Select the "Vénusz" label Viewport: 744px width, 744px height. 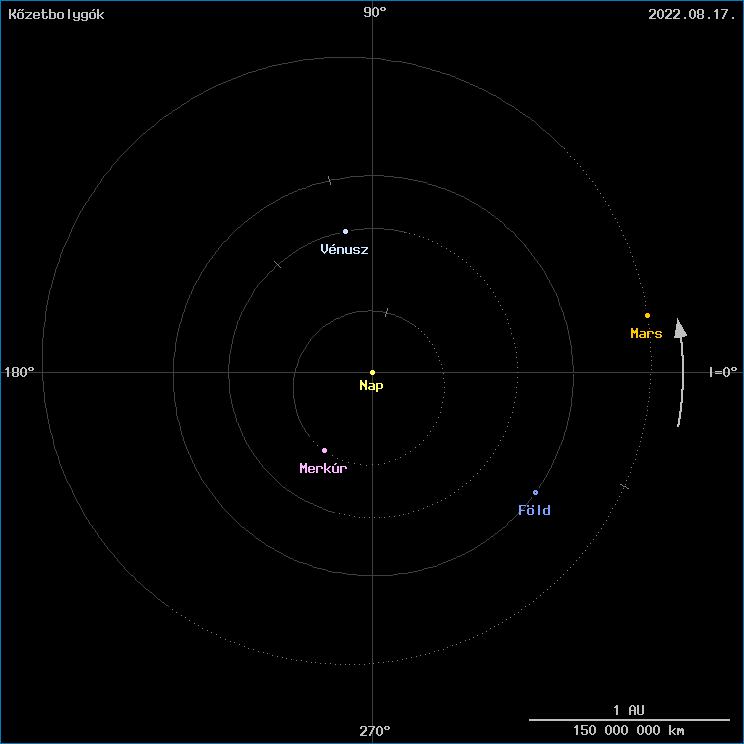click(344, 249)
